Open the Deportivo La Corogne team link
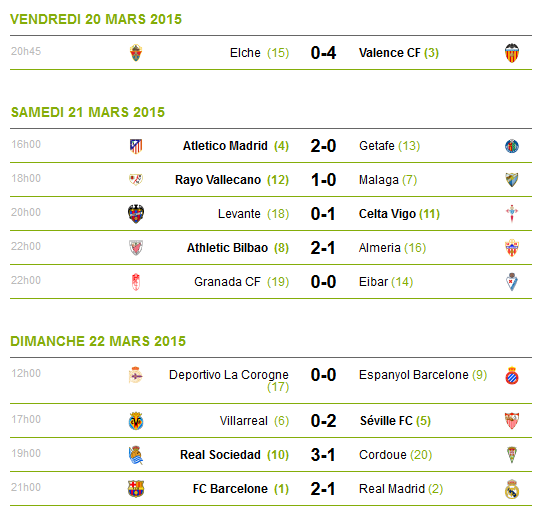The height and width of the screenshot is (506, 533). (x=229, y=375)
